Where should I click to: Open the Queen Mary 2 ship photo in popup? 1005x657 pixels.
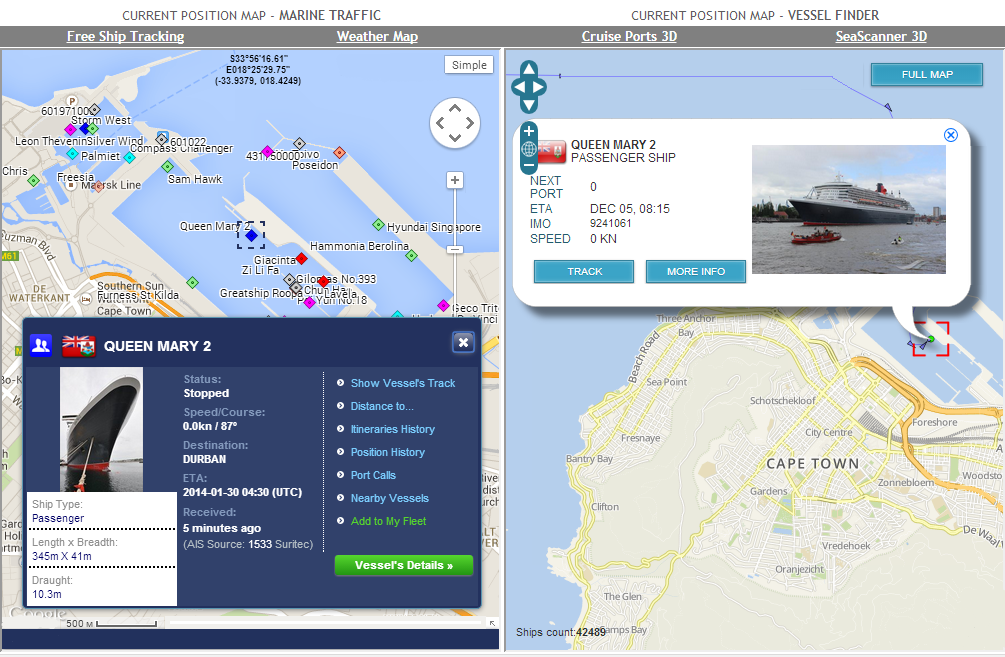[x=849, y=210]
